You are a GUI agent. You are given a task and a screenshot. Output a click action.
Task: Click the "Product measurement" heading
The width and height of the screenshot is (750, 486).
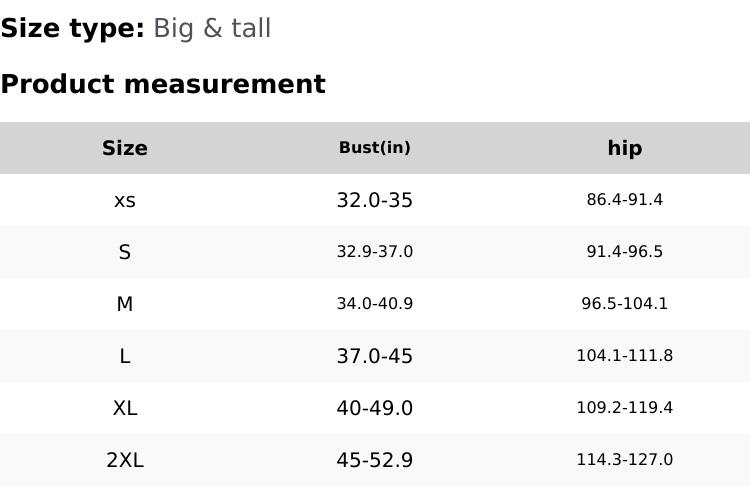click(x=163, y=84)
